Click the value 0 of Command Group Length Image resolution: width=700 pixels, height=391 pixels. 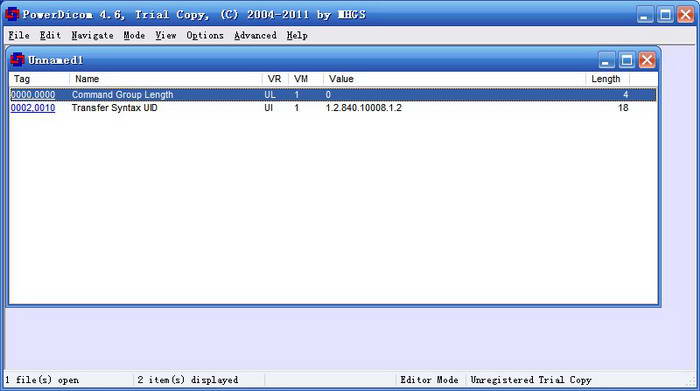click(x=328, y=95)
